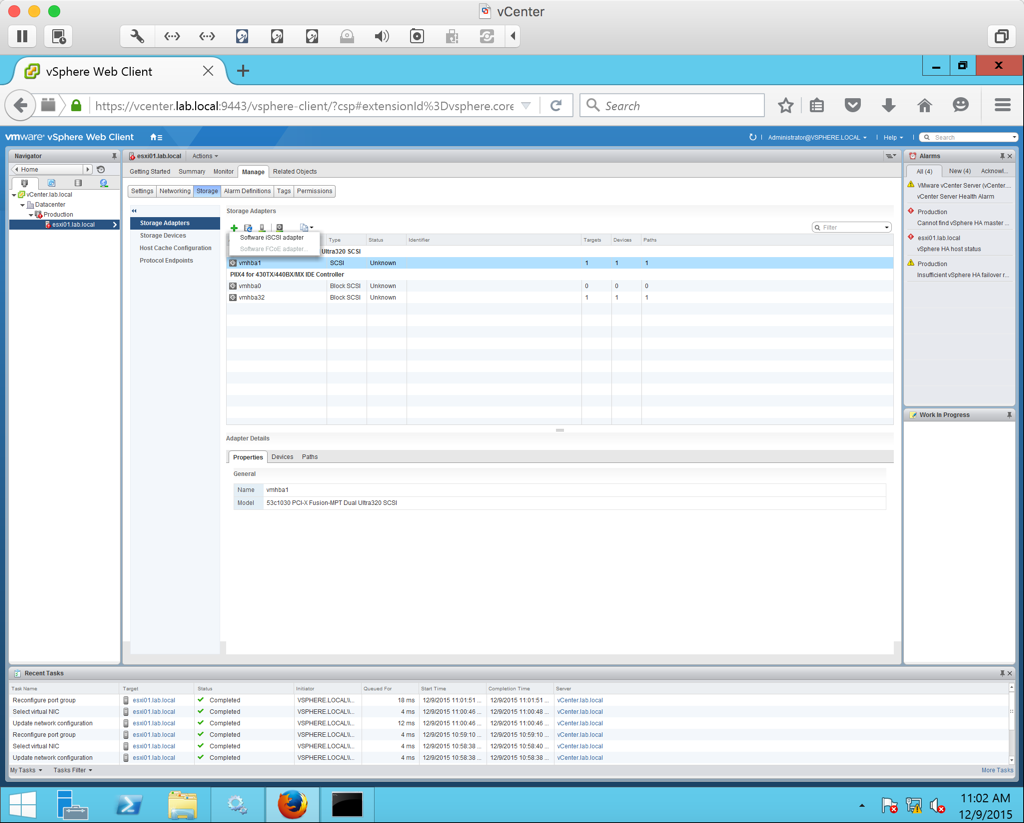This screenshot has height=823, width=1024.
Task: Click the refresh icon beside Administrator account
Action: click(752, 137)
